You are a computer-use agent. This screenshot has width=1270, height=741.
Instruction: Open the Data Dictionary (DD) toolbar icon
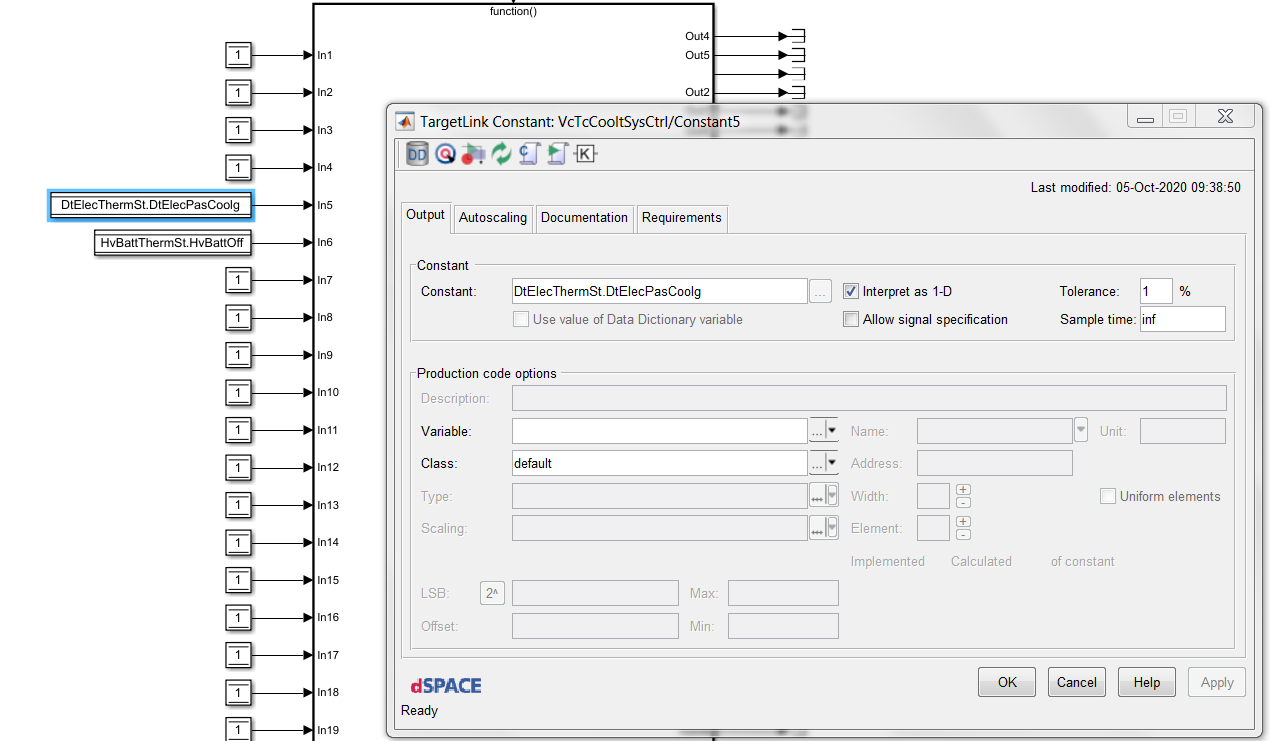pos(417,153)
